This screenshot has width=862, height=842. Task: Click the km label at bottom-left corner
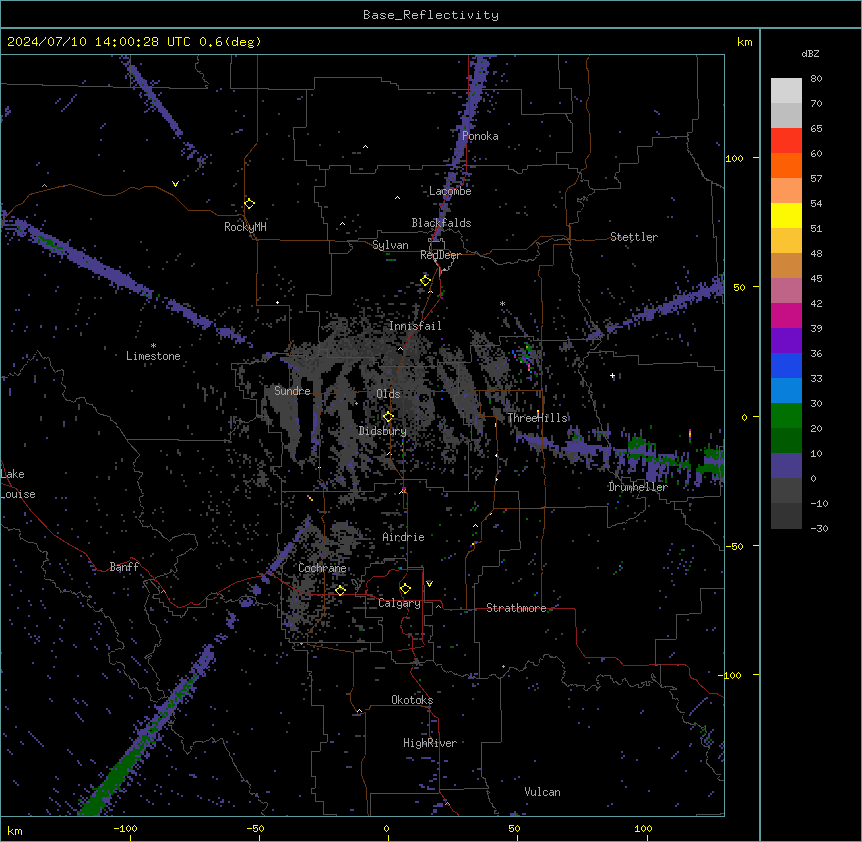[15, 830]
